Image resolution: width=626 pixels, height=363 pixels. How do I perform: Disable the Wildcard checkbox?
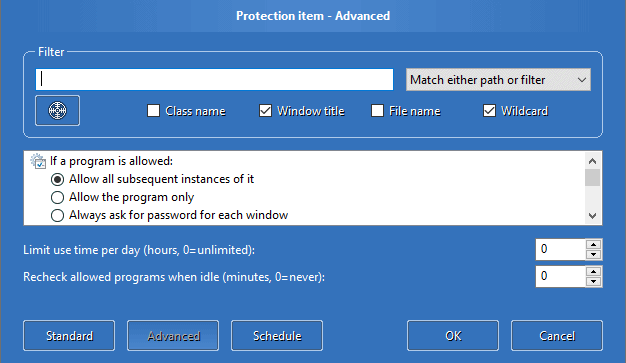489,111
